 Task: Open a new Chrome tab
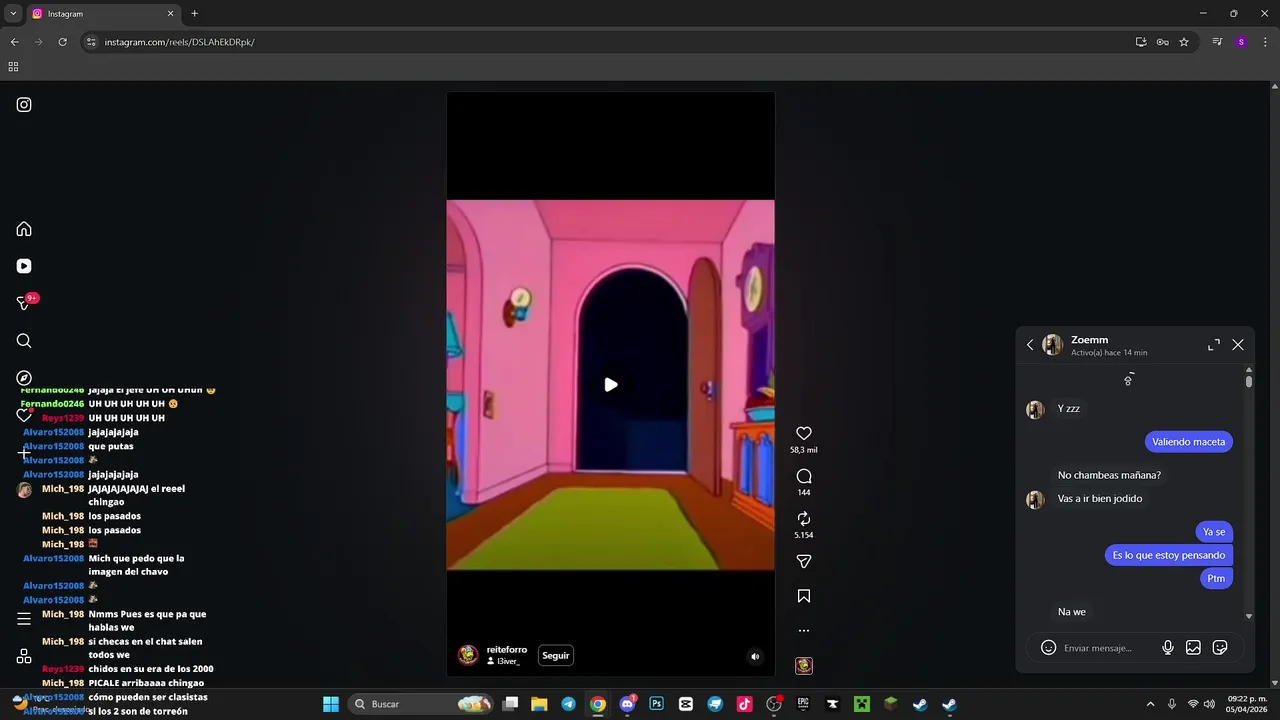194,14
